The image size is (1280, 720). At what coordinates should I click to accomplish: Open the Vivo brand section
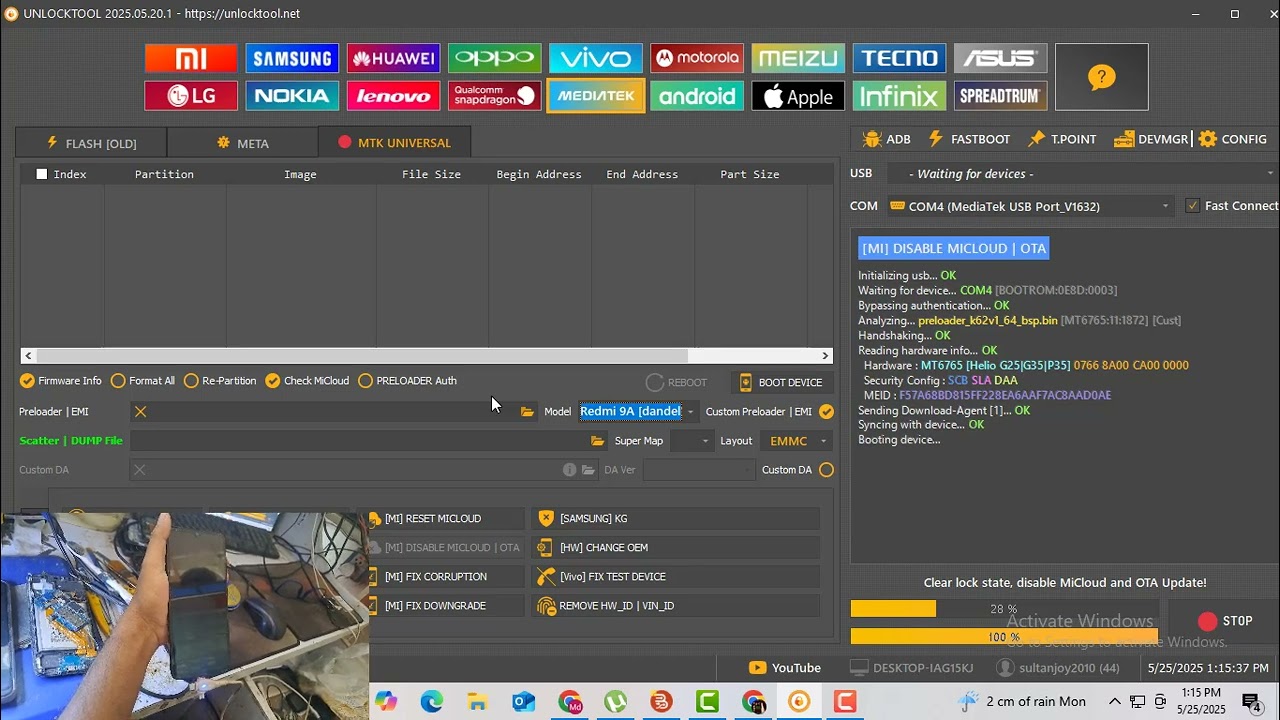coord(595,58)
